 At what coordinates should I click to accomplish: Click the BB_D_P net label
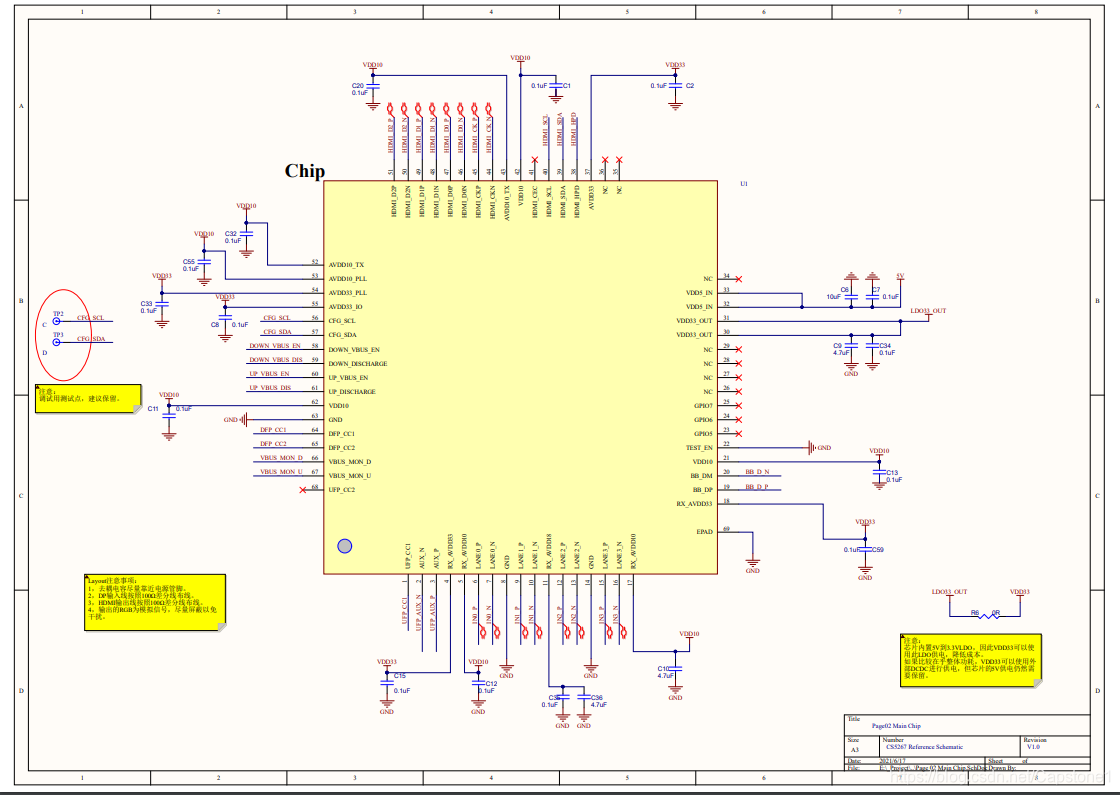(x=757, y=487)
